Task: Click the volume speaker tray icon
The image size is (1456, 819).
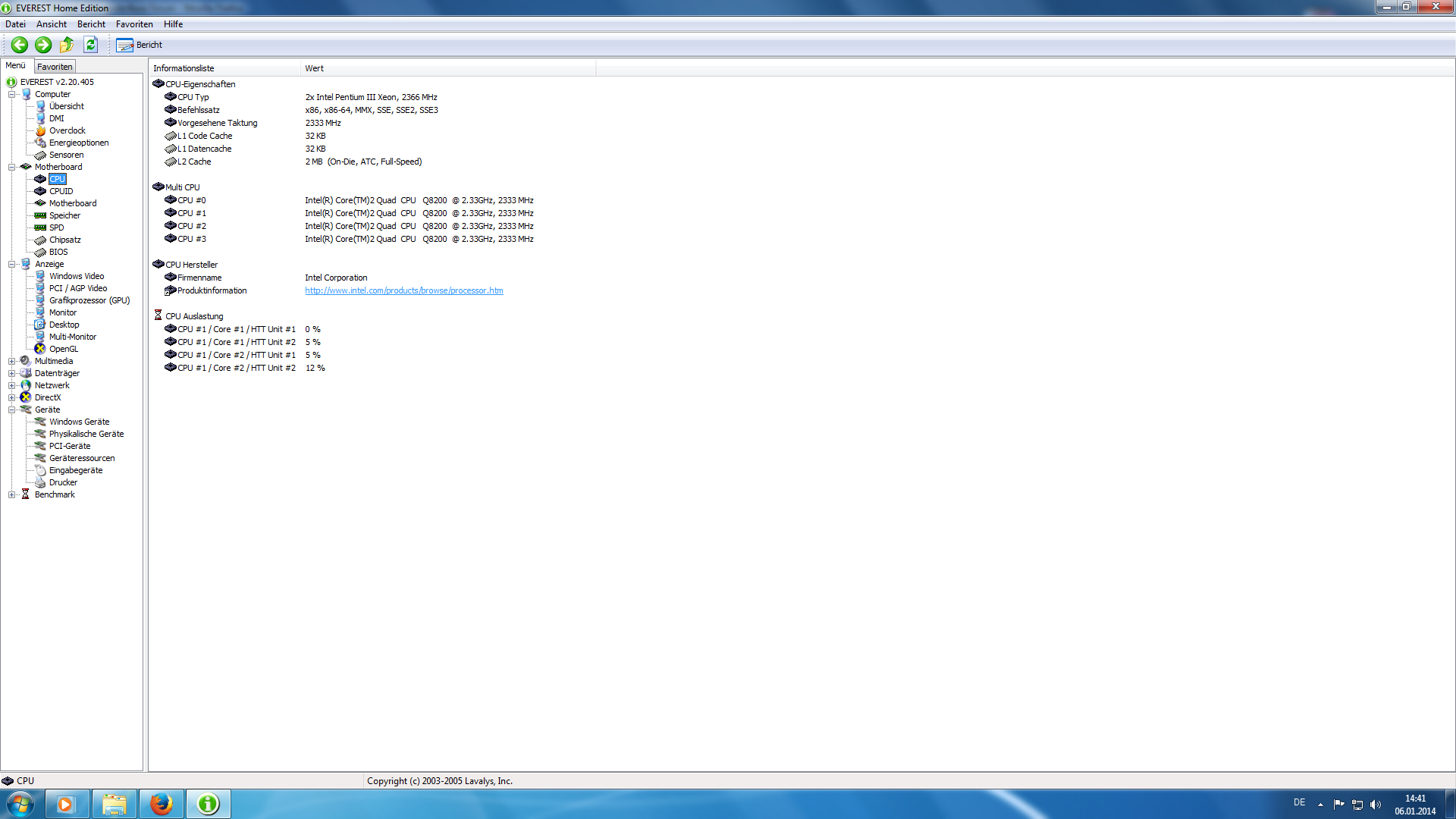Action: [x=1376, y=804]
